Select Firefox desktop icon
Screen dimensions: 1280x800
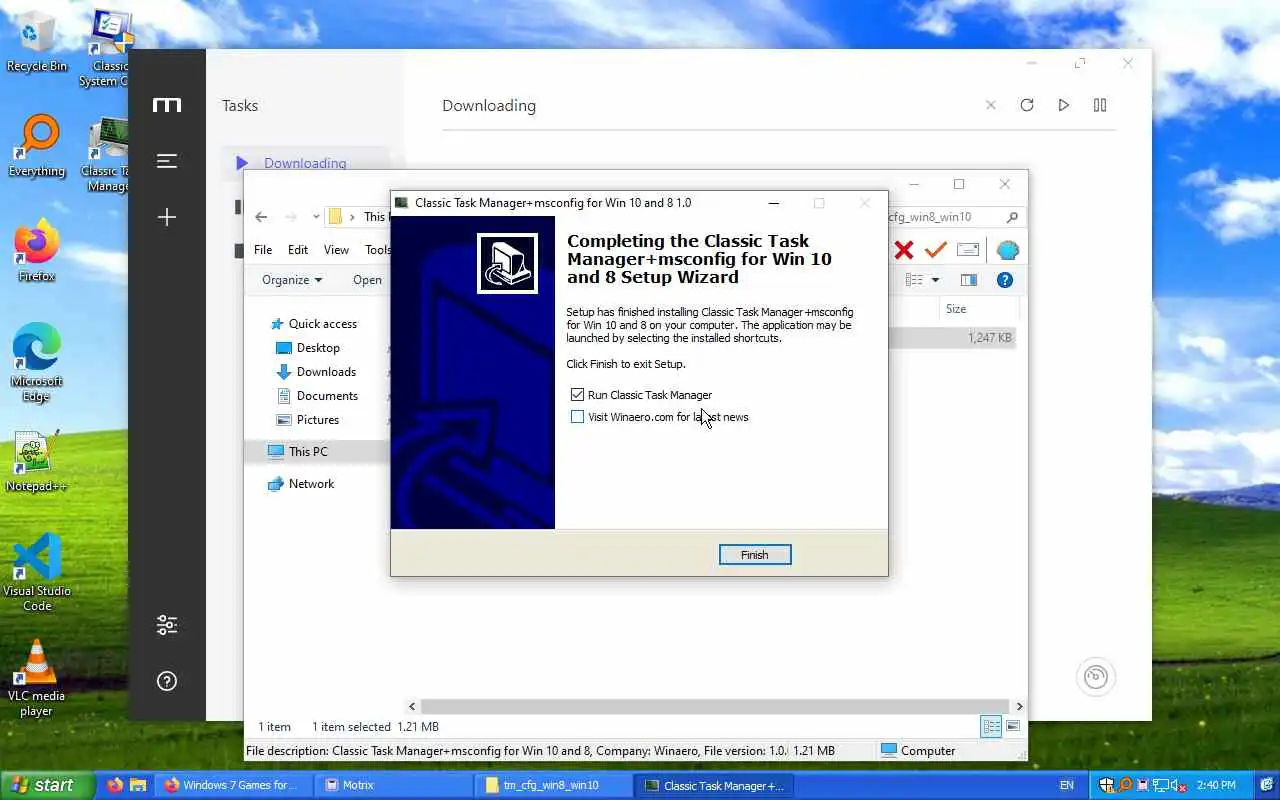pyautogui.click(x=37, y=252)
